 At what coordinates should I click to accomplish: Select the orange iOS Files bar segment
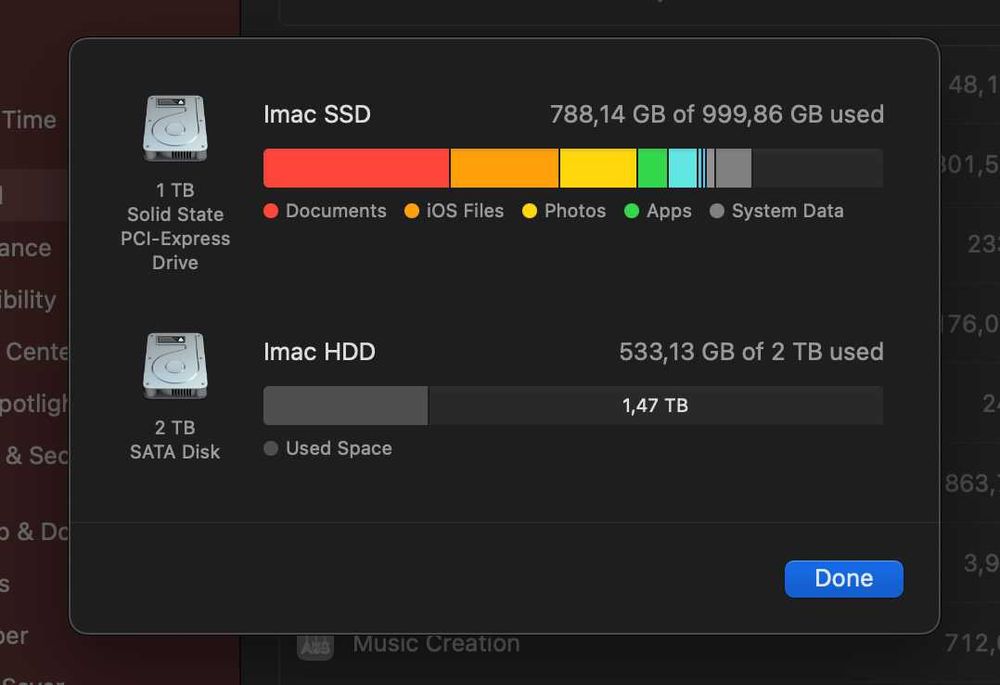[504, 168]
